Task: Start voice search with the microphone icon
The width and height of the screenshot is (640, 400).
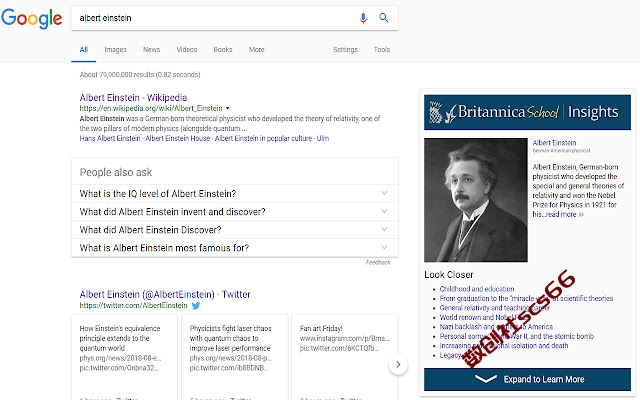Action: coord(363,18)
